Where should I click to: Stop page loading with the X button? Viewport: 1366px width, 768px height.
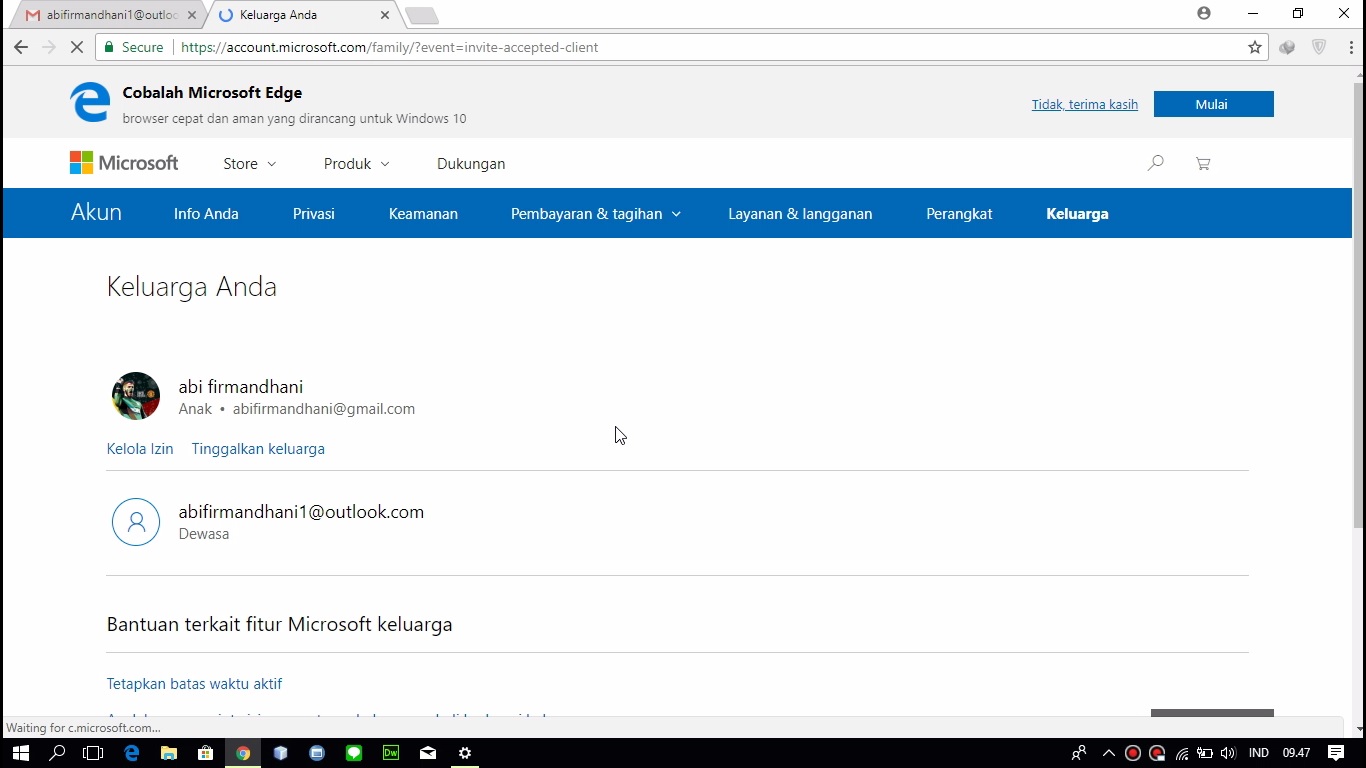(x=77, y=47)
